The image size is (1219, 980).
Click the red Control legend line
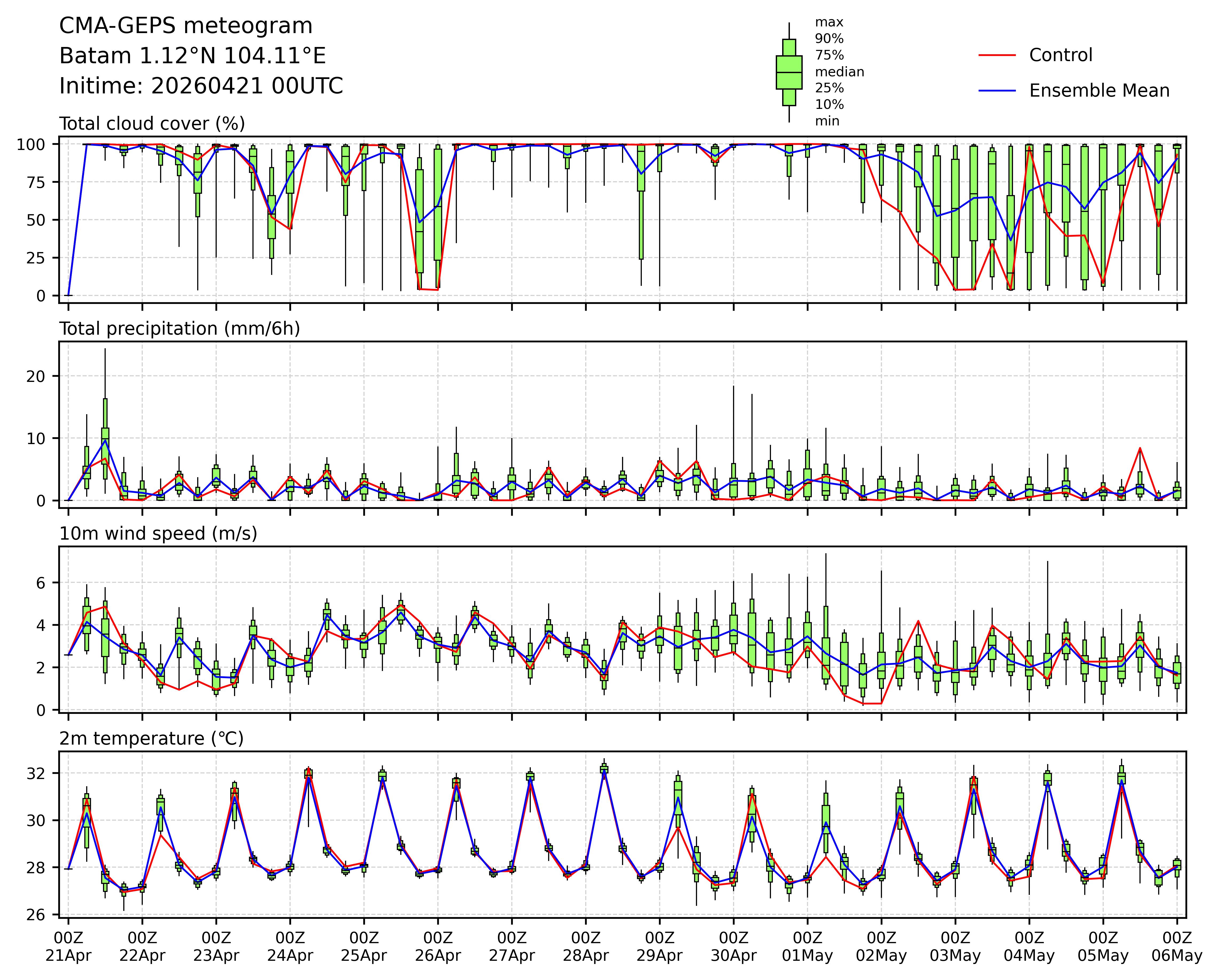pos(997,56)
